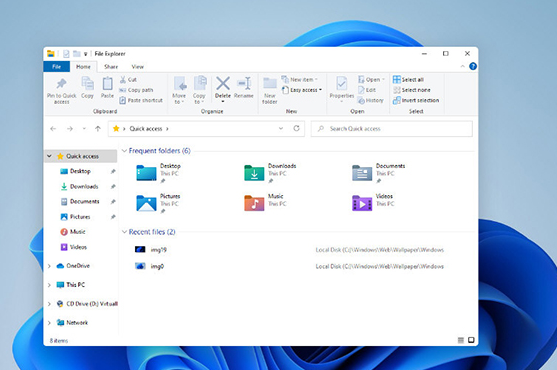Click the quick toolbar new folder icon
The image size is (557, 370).
[x=76, y=54]
